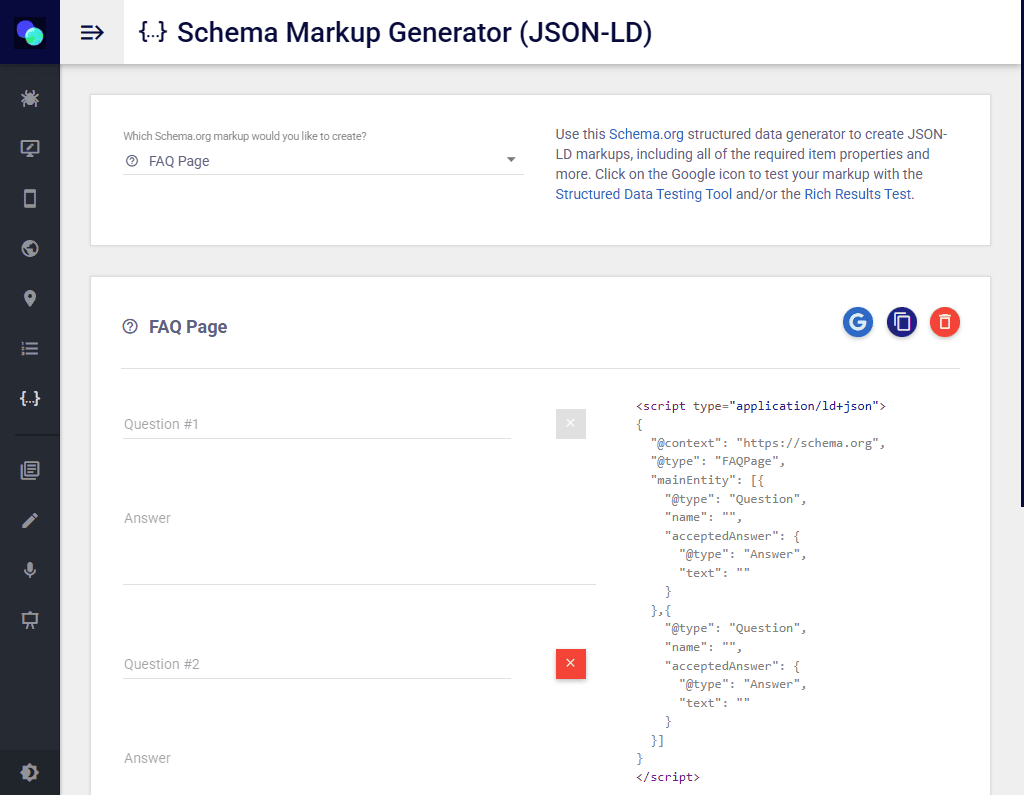Click the app logo in top-left corner
The image size is (1024, 795).
click(x=30, y=32)
